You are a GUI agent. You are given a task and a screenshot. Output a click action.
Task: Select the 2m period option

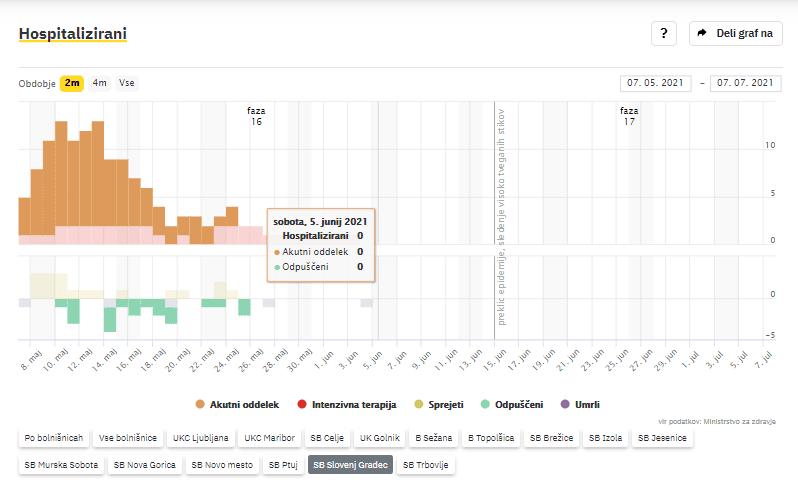pyautogui.click(x=72, y=83)
